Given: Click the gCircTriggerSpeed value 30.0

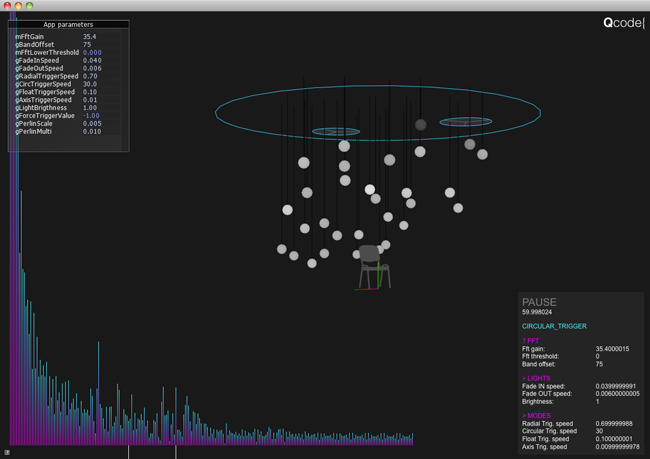Looking at the screenshot, I should [90, 84].
